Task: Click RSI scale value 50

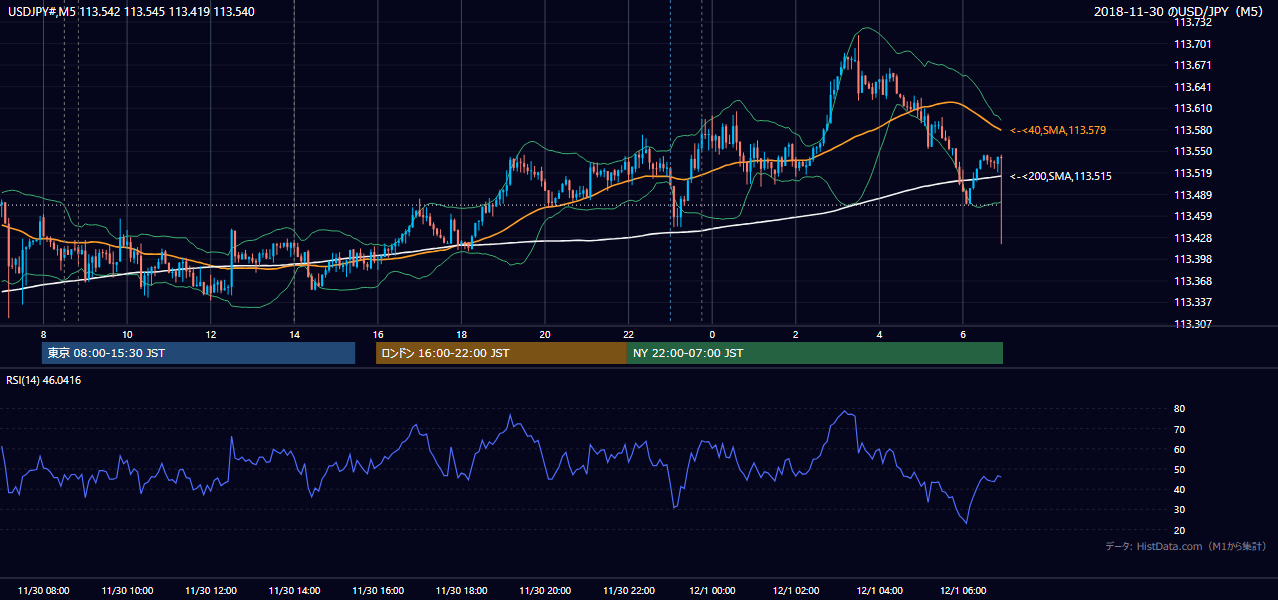Action: click(1180, 469)
